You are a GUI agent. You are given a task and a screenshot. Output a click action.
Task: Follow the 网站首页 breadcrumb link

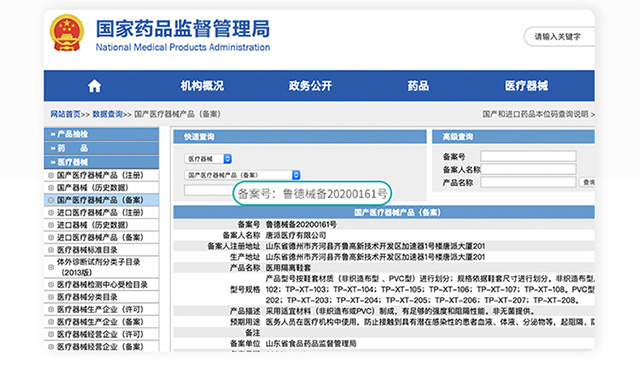coord(65,114)
